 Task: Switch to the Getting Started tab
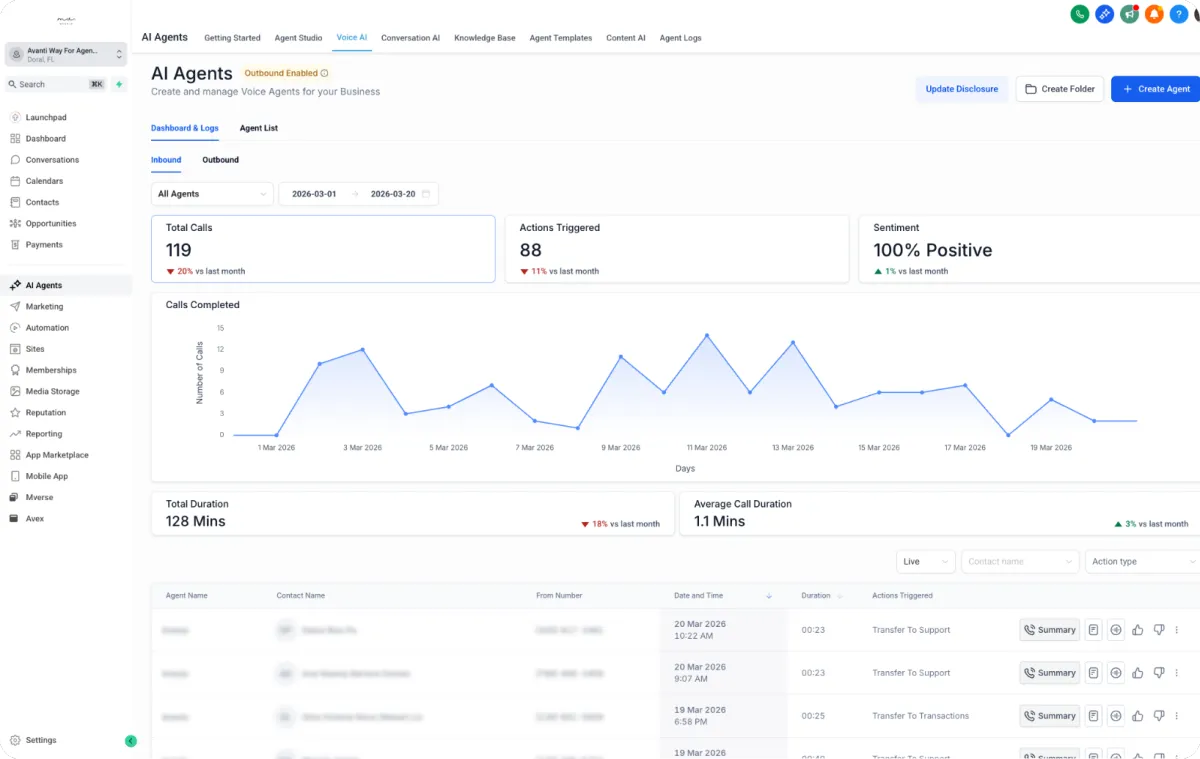click(x=232, y=38)
